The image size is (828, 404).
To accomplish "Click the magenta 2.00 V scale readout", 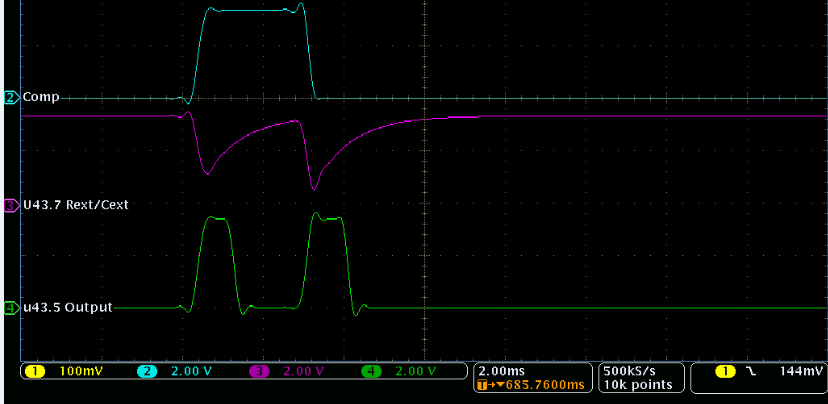I will [x=304, y=372].
